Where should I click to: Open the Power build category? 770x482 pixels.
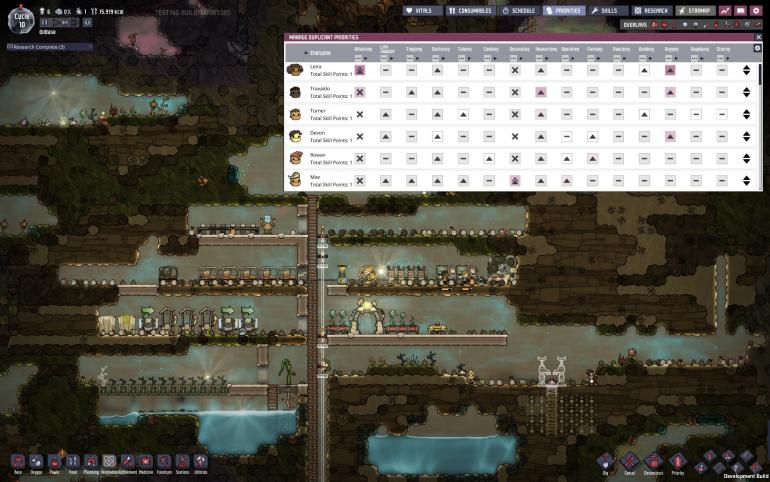click(55, 462)
